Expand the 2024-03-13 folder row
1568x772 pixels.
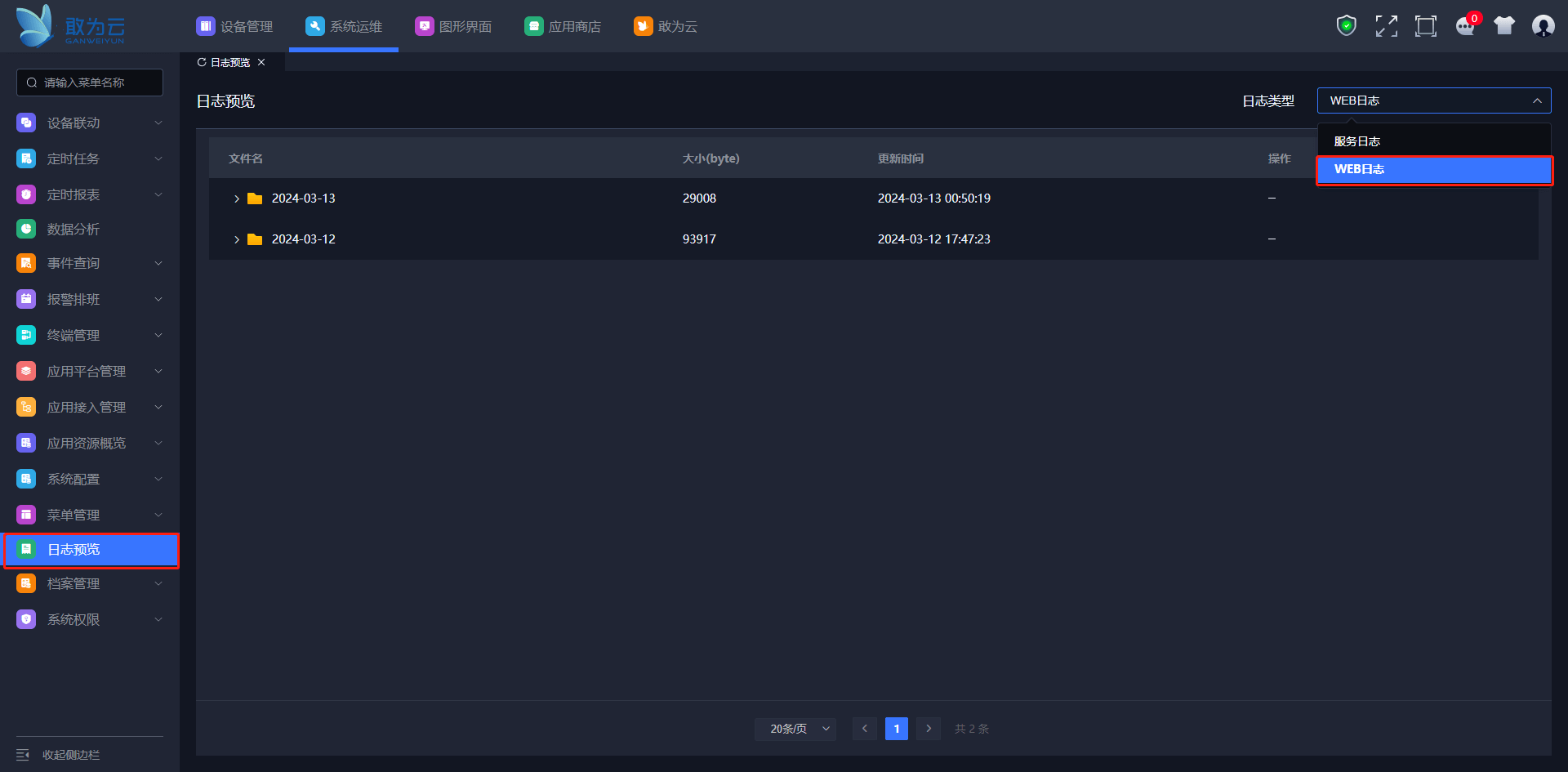[237, 199]
